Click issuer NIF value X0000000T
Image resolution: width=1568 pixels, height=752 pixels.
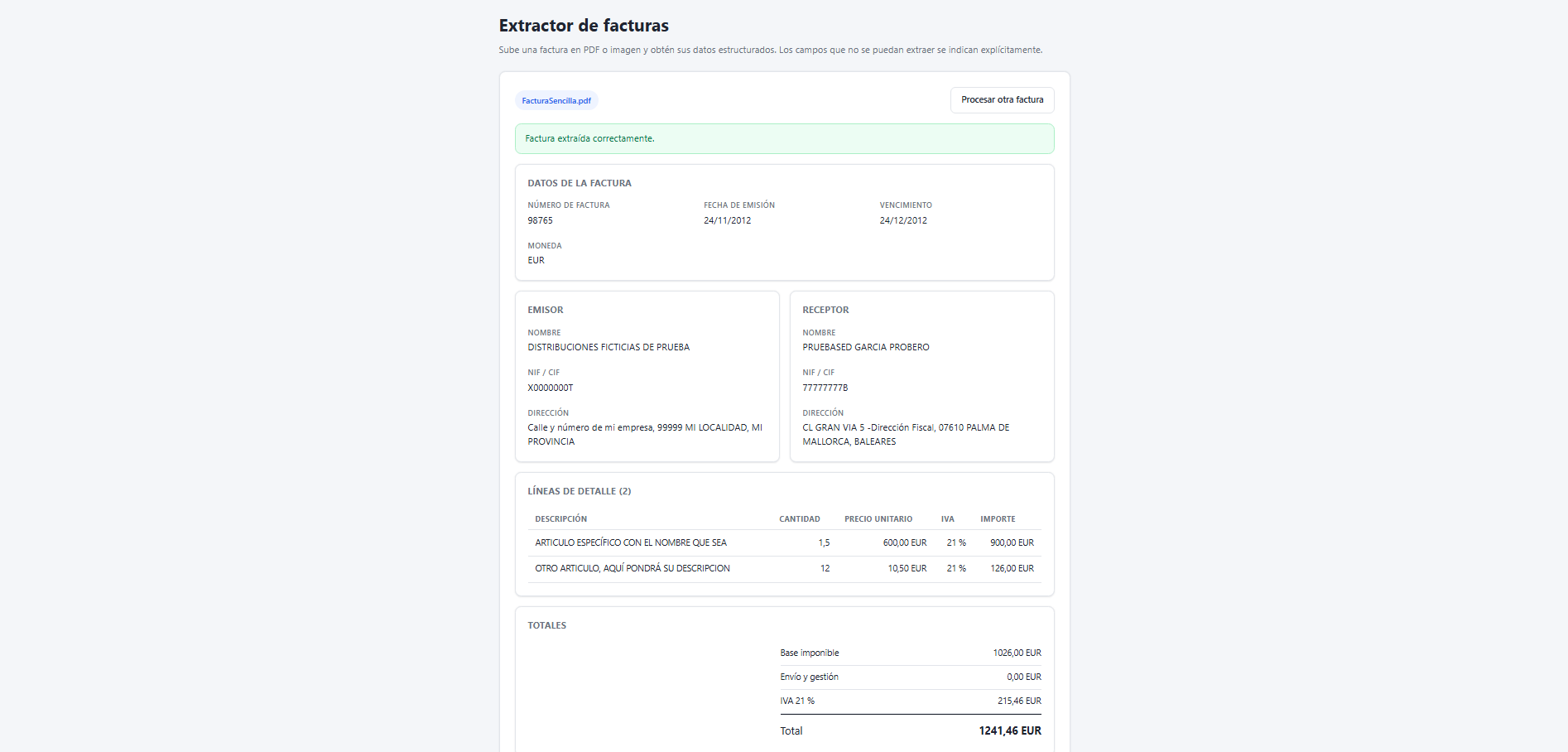(x=550, y=388)
